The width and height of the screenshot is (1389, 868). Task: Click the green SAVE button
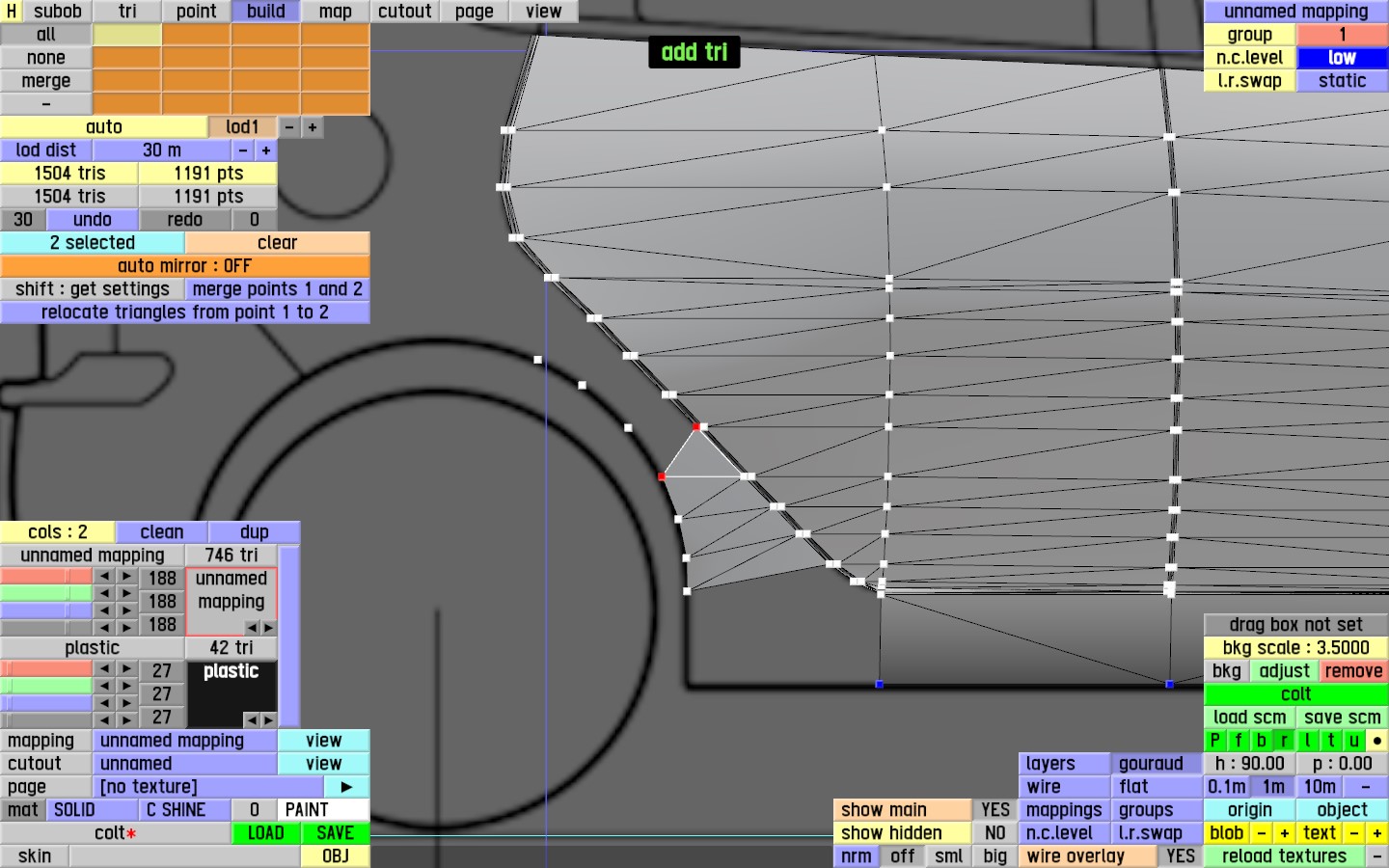point(336,833)
